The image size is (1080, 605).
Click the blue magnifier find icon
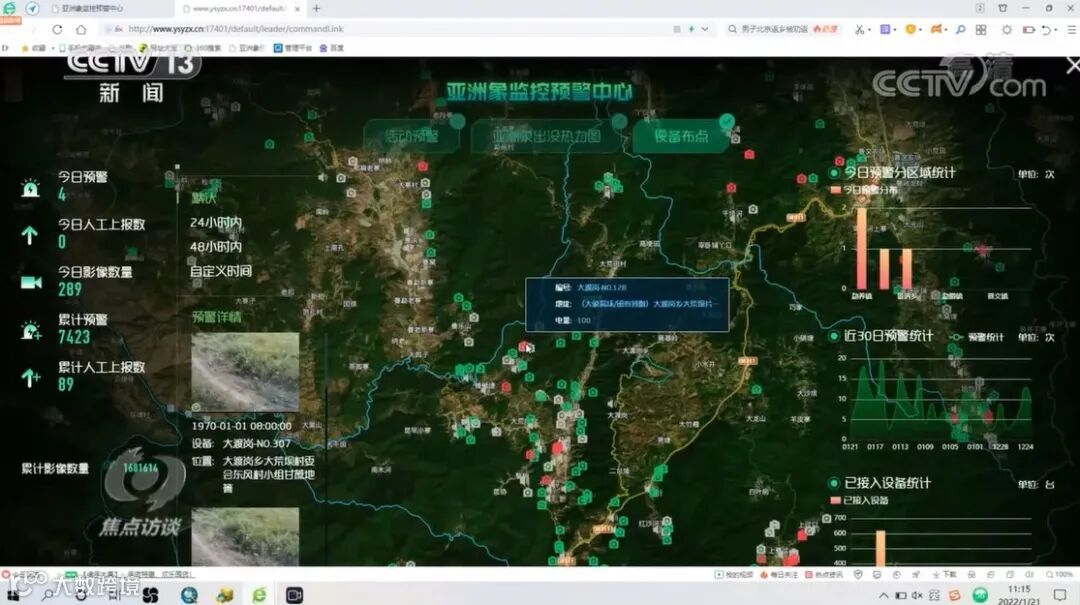pyautogui.click(x=961, y=30)
